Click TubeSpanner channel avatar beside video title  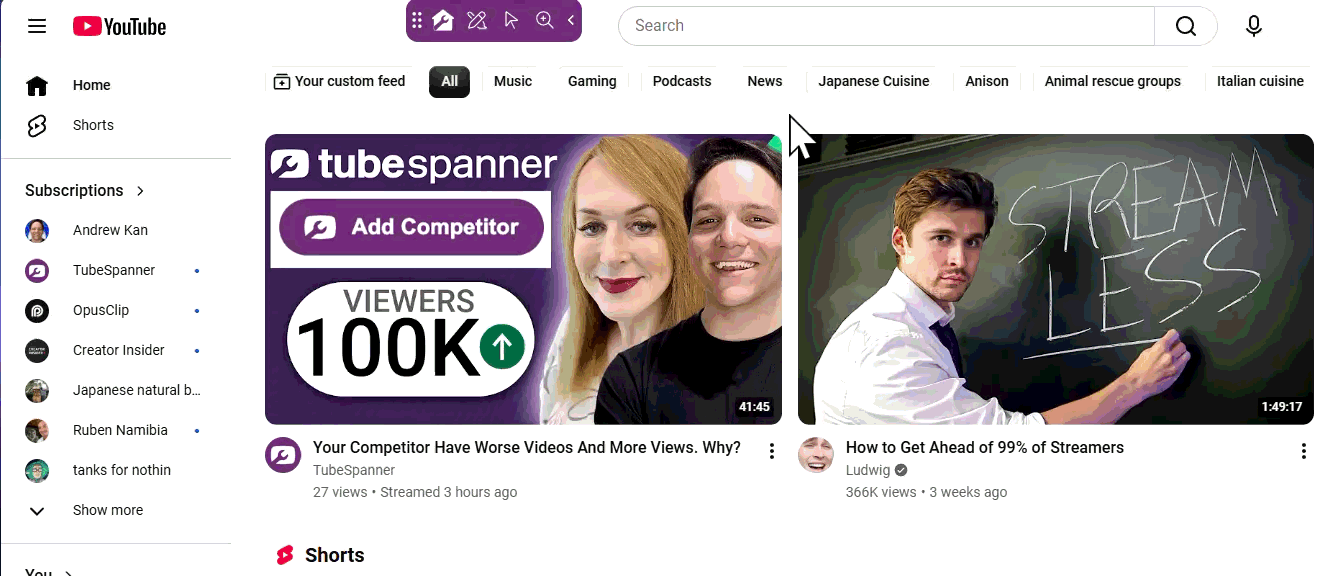(x=283, y=455)
